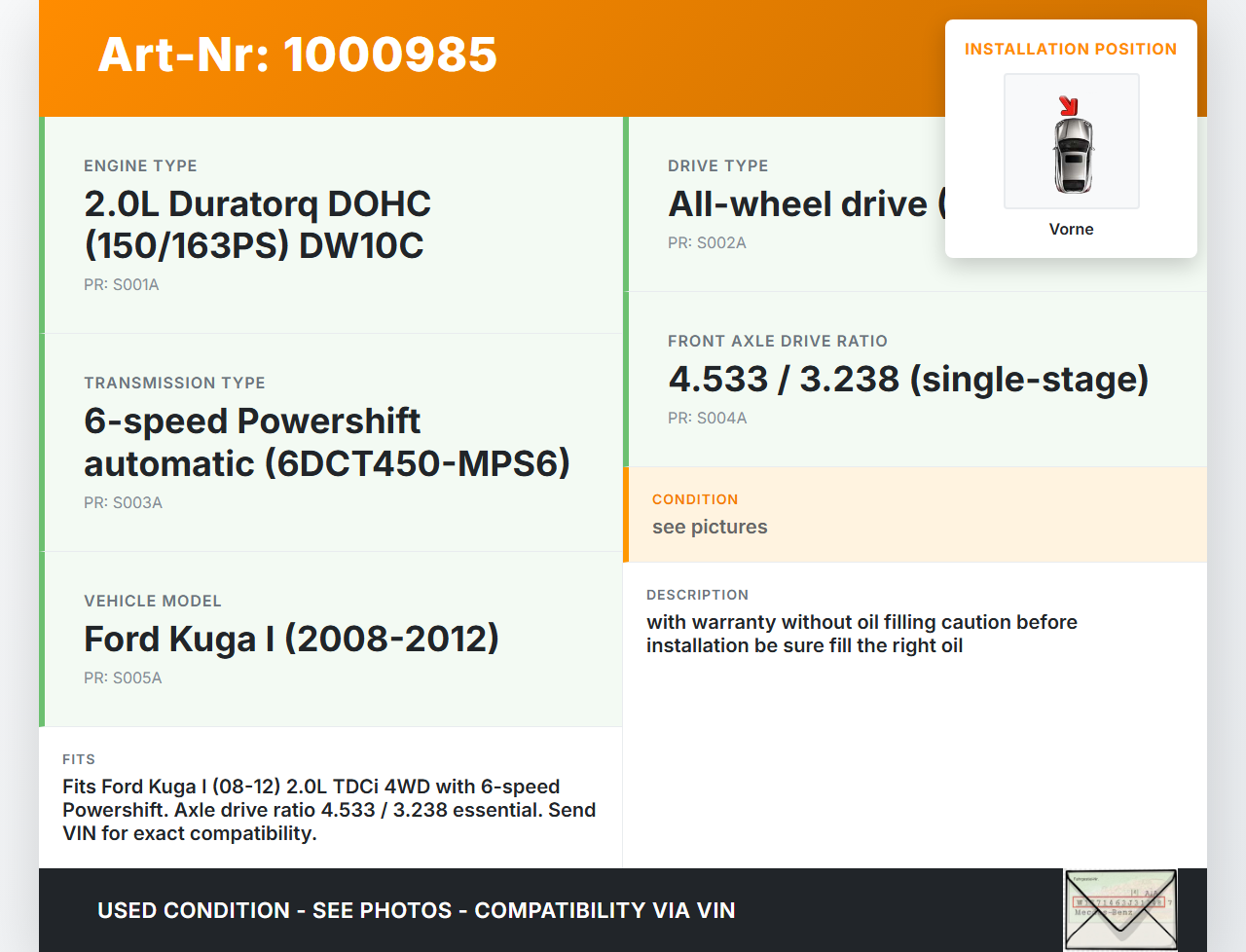The image size is (1246, 952).
Task: Click the PR: S002A code
Action: click(x=707, y=243)
